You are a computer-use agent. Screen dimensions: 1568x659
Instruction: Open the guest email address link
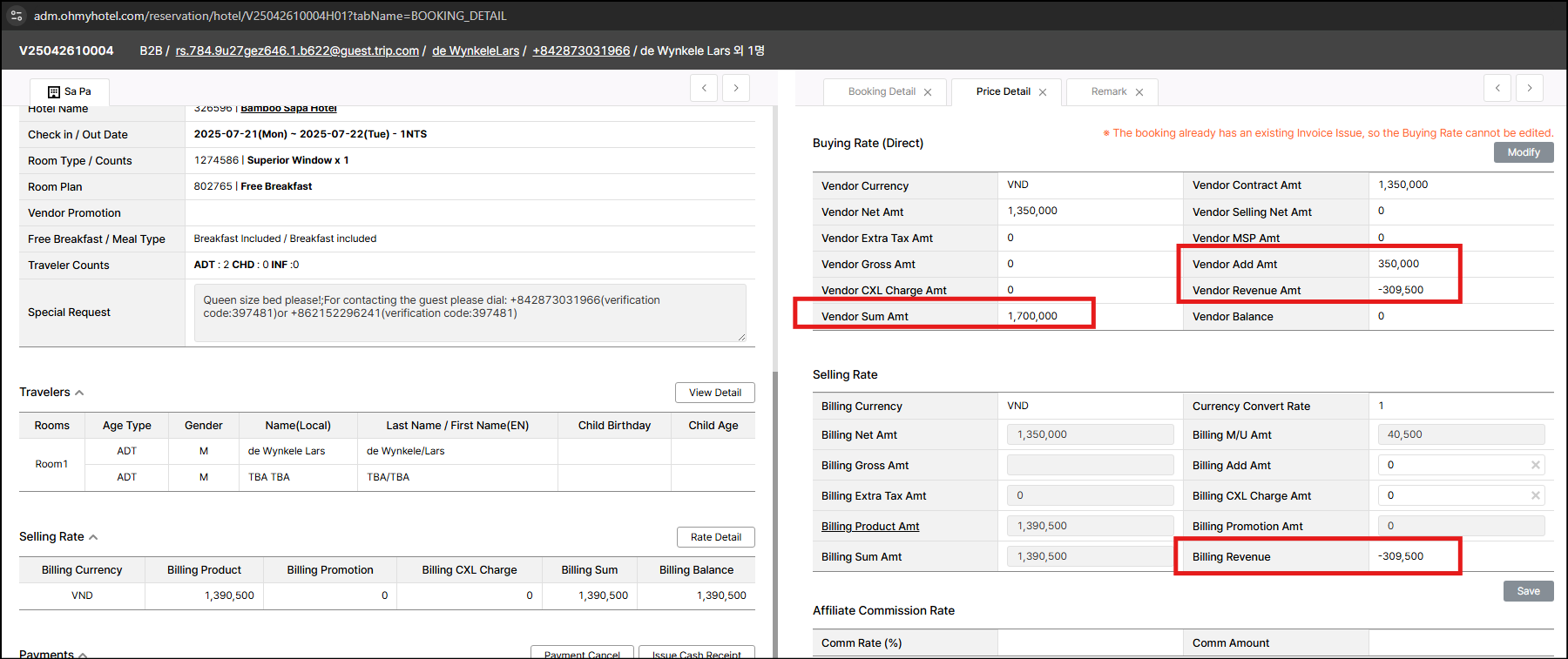coord(297,50)
